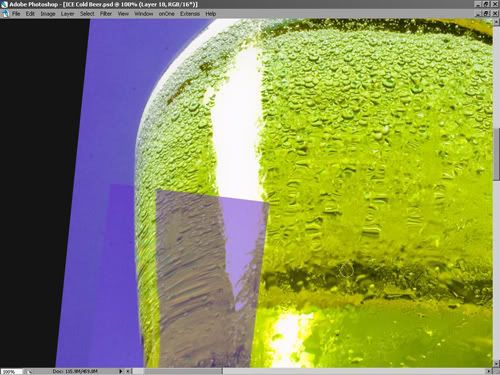Click the vertical scrollbar down arrow
The image size is (500, 375).
click(496, 364)
